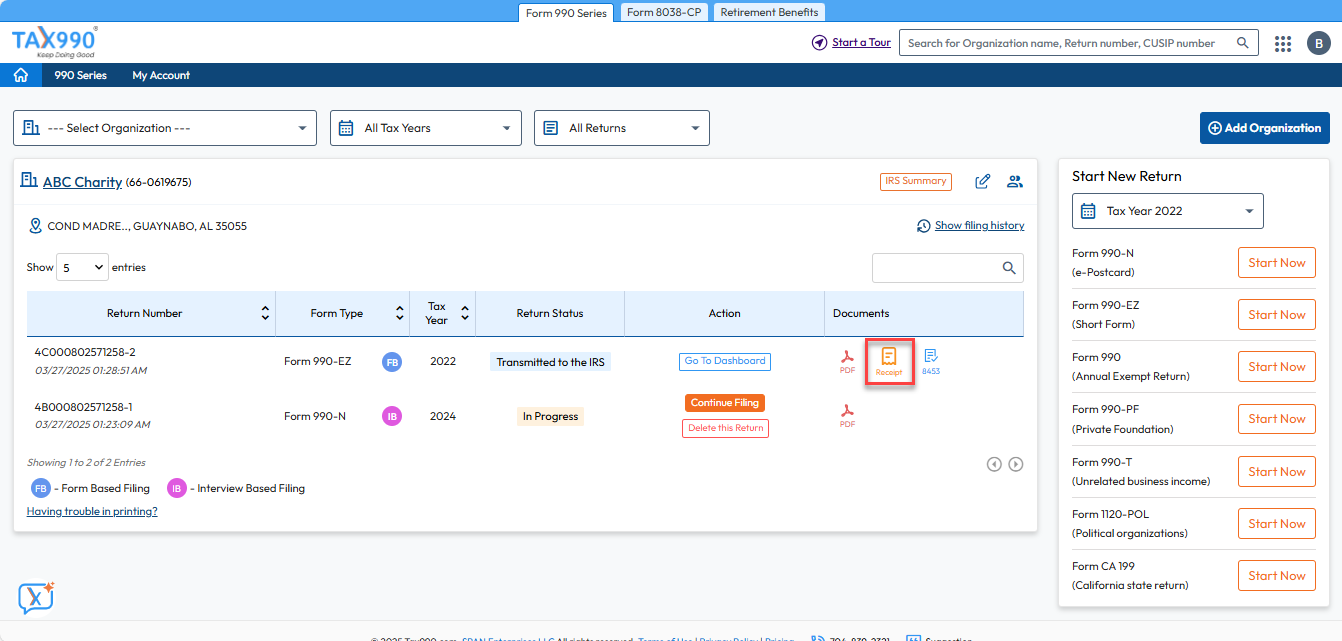Viewport: 1342px width, 641px height.
Task: Go to previous page of entries
Action: click(994, 464)
